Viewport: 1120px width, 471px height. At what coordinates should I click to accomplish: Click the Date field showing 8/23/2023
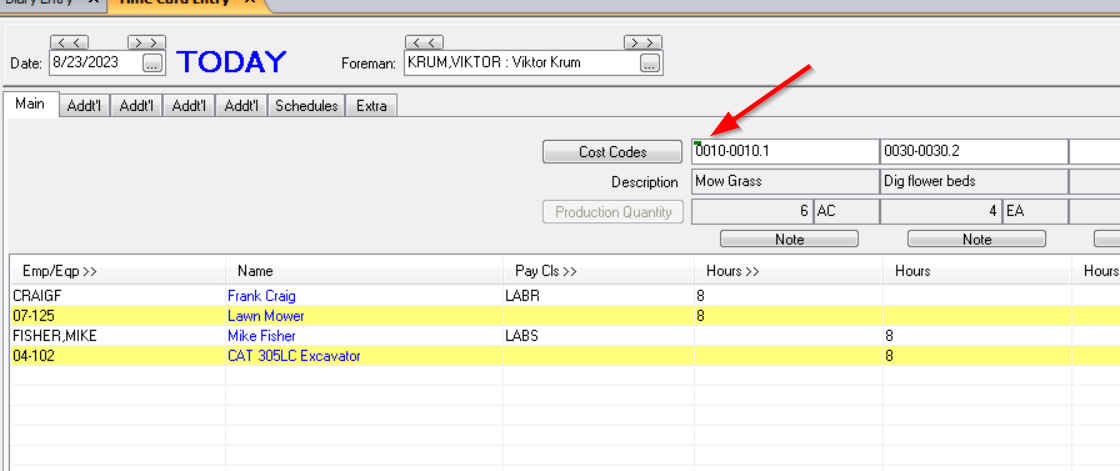click(95, 63)
